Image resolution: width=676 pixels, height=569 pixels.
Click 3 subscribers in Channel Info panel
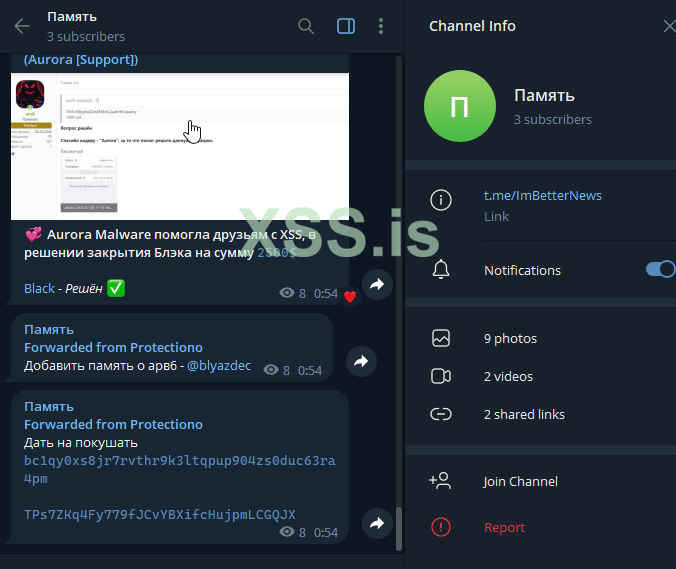coord(553,119)
